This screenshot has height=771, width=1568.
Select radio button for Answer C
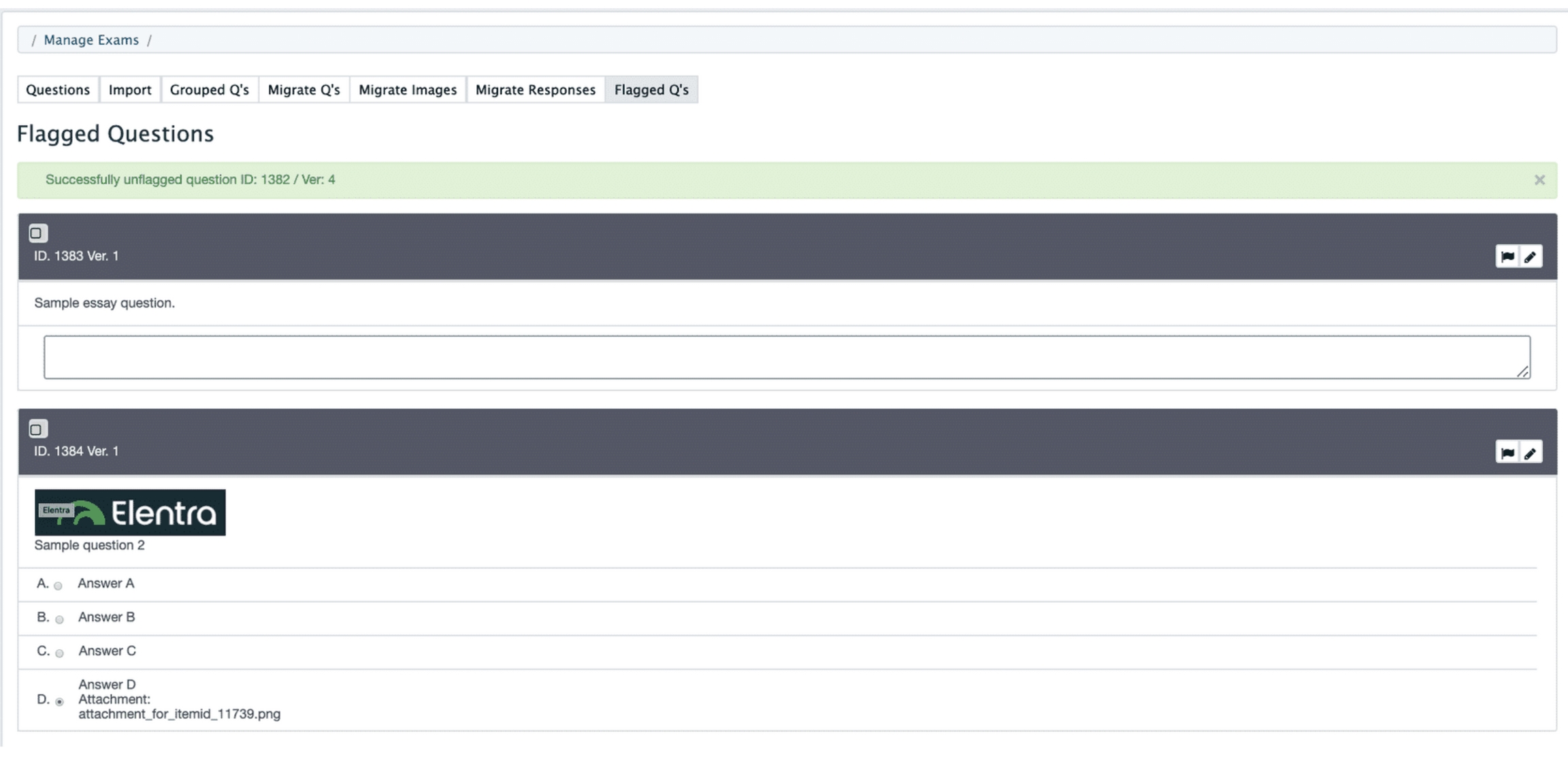pos(59,653)
